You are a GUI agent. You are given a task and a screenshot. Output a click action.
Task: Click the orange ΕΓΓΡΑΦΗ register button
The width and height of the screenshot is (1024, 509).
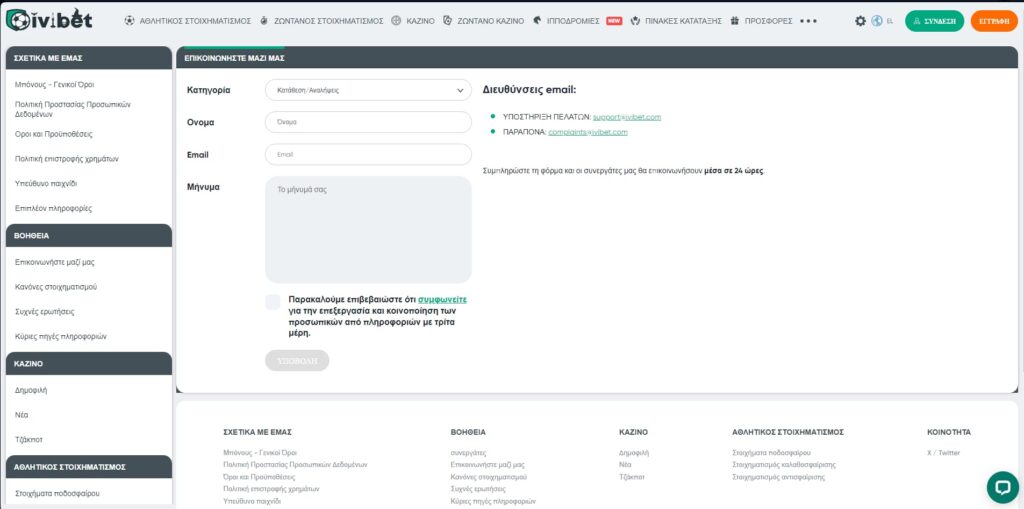(993, 21)
